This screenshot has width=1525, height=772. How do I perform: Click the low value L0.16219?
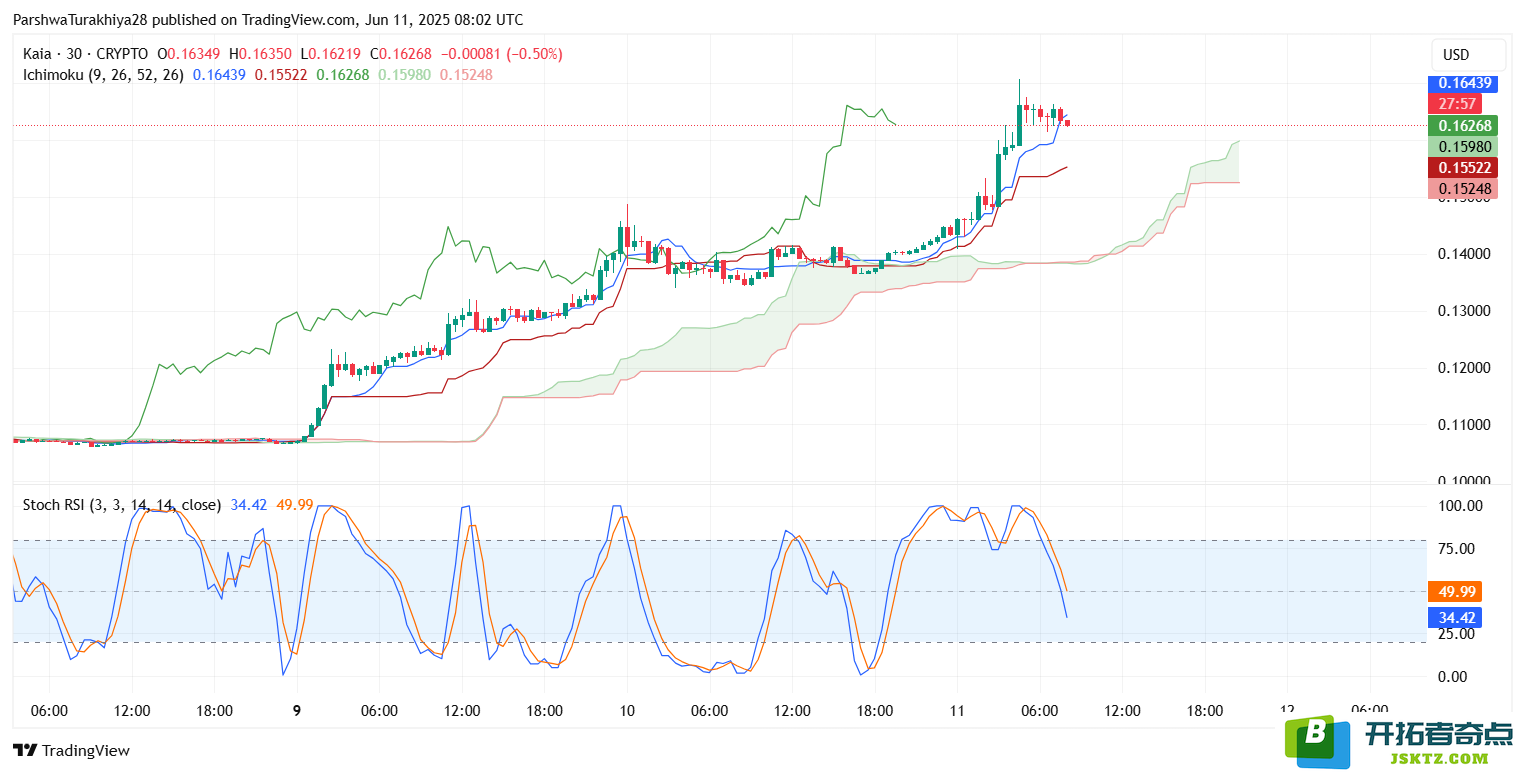(x=330, y=54)
